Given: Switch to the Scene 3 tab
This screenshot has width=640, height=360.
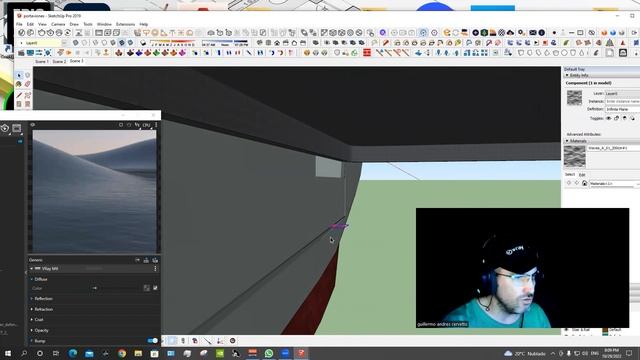Looking at the screenshot, I should point(76,61).
